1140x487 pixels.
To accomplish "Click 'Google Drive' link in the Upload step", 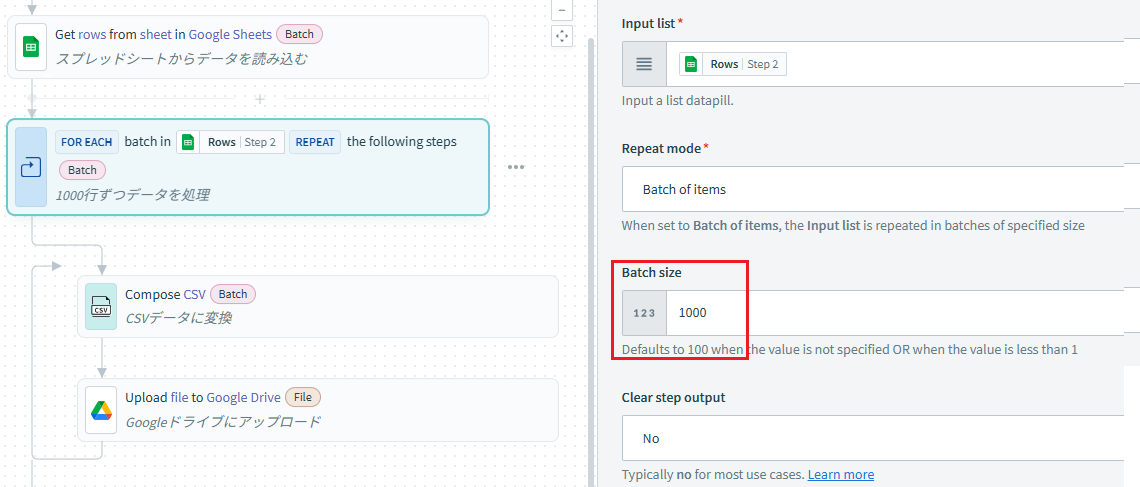I will pos(244,398).
